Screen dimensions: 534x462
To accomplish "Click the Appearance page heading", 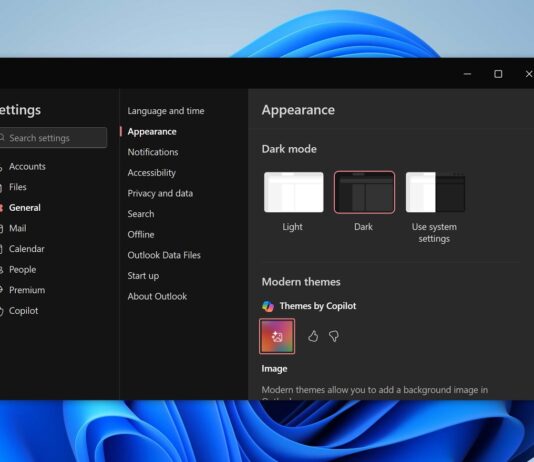I will click(x=298, y=110).
